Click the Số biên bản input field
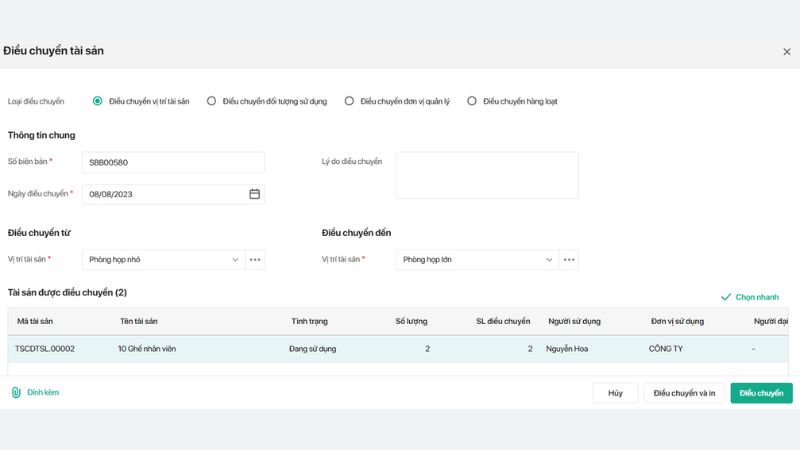This screenshot has width=800, height=450. [173, 162]
